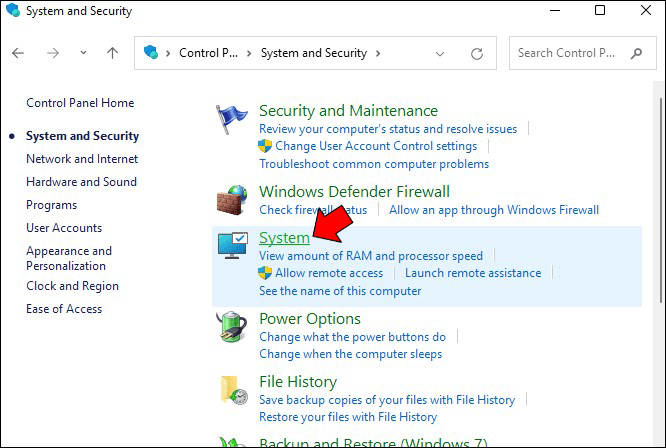Open the Windows Defender Firewall brick wall icon
666x448 pixels.
coord(232,200)
